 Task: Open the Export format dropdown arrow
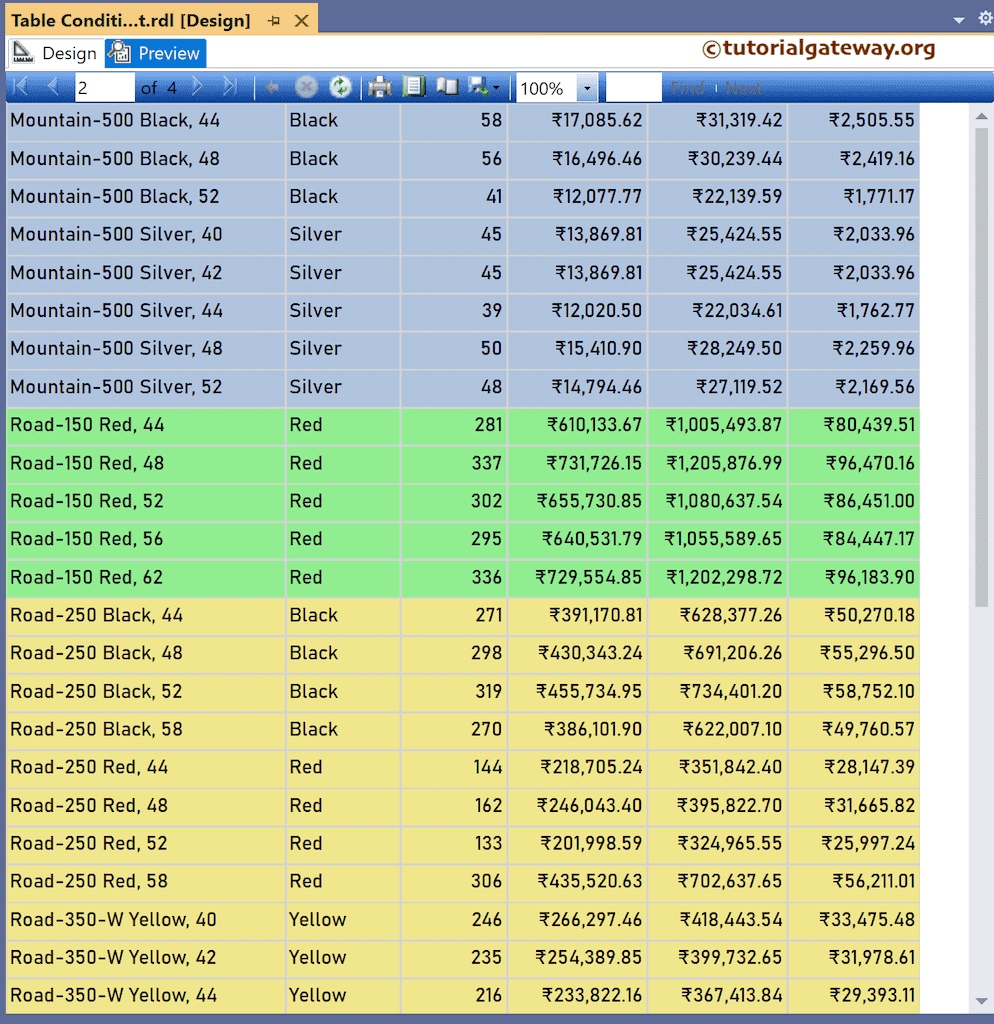[495, 87]
